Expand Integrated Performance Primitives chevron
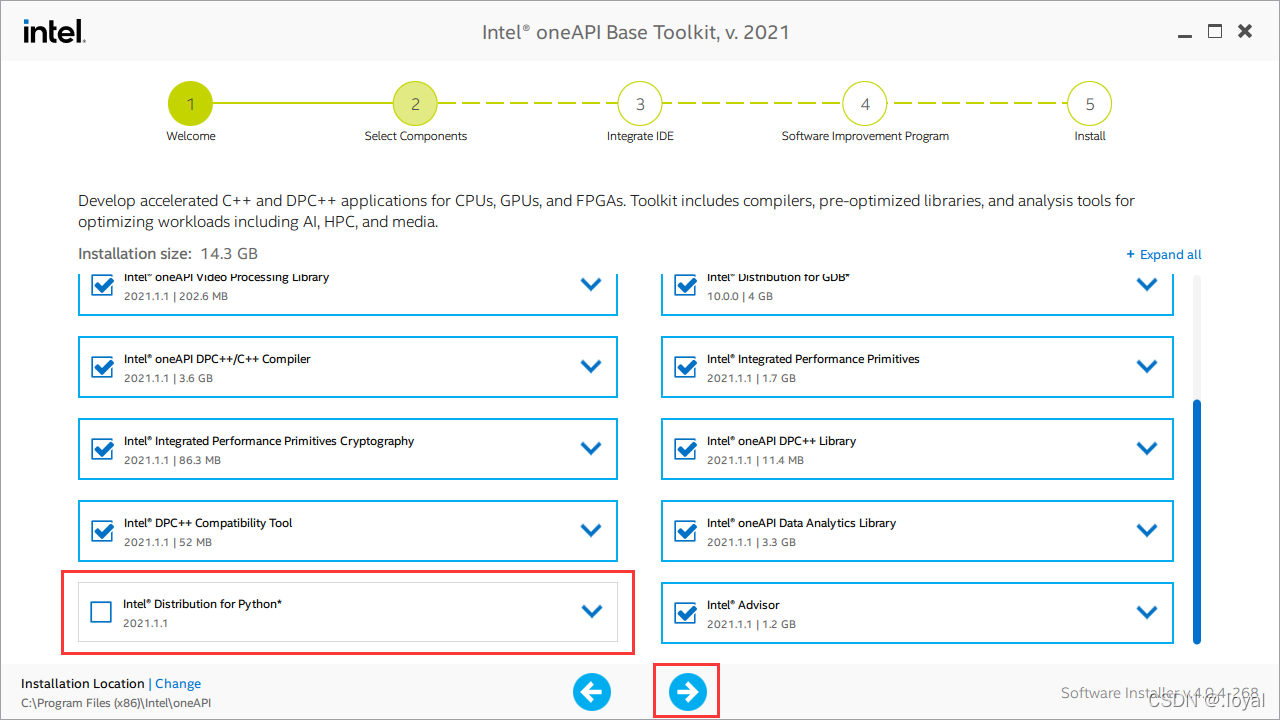 tap(1147, 367)
